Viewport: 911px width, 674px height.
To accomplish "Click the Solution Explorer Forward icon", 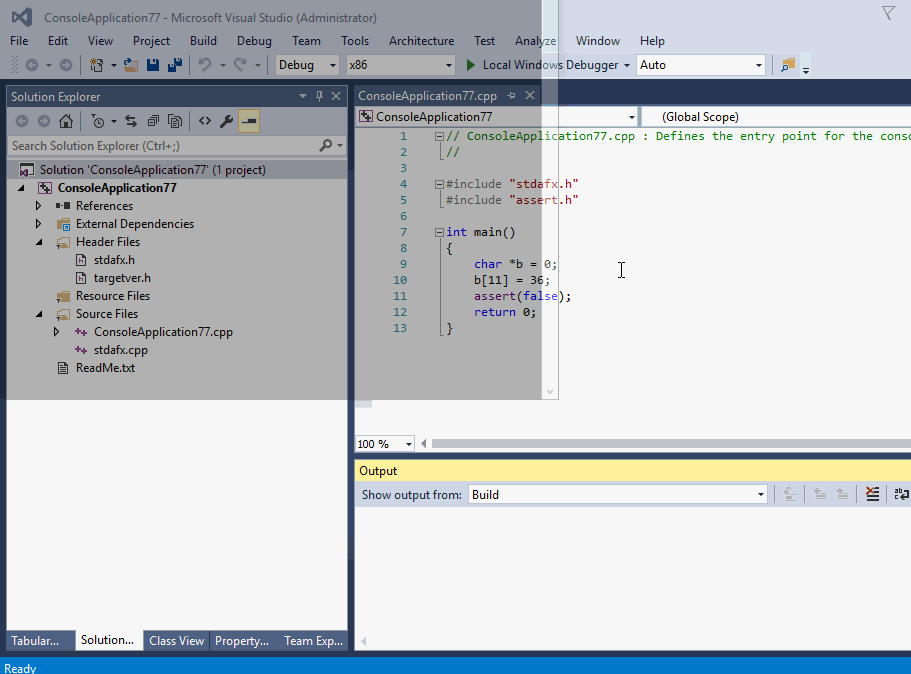I will point(44,121).
